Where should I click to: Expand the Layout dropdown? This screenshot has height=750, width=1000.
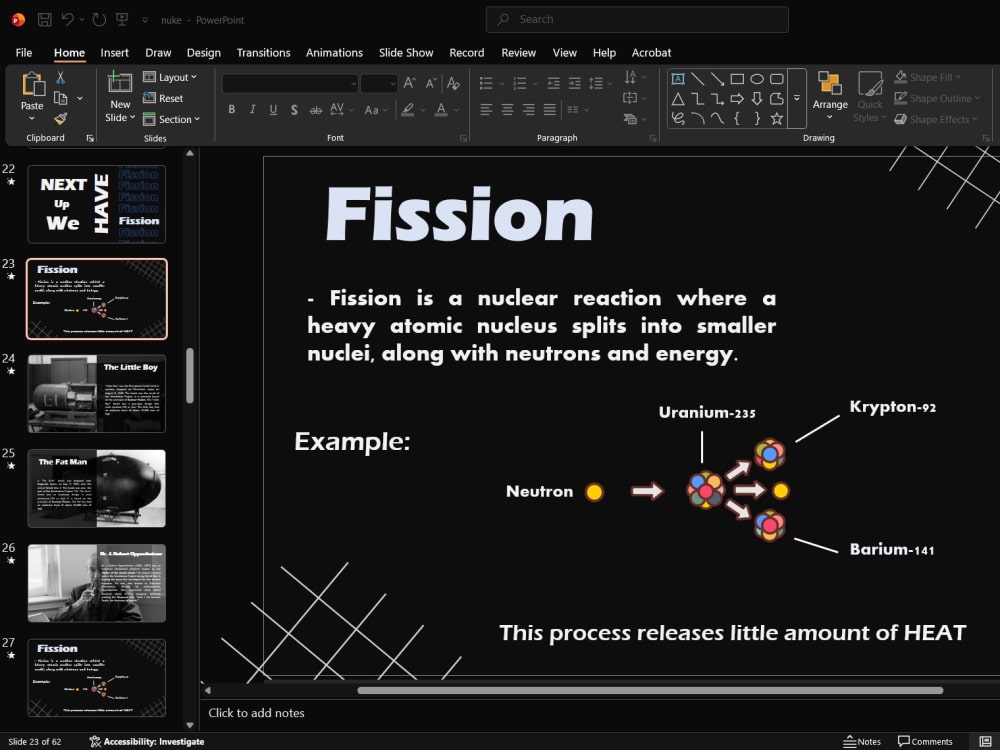click(x=170, y=77)
